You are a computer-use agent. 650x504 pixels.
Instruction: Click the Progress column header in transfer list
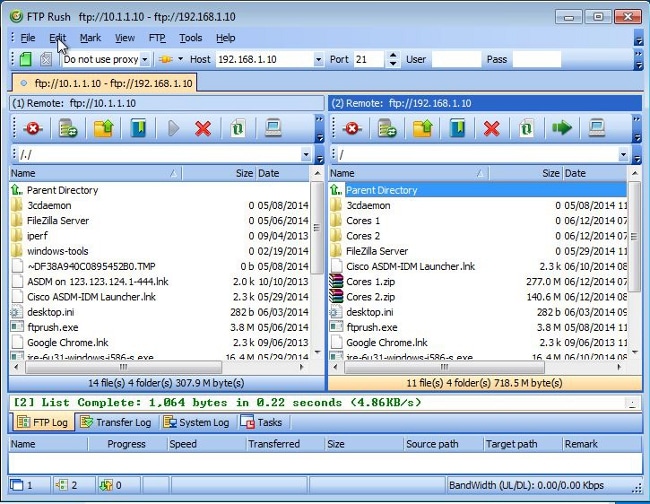(x=127, y=444)
